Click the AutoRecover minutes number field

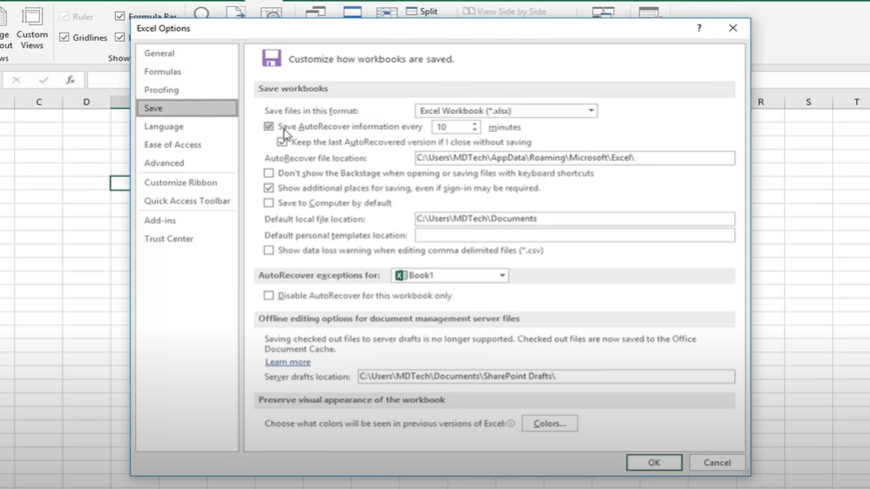pos(451,127)
